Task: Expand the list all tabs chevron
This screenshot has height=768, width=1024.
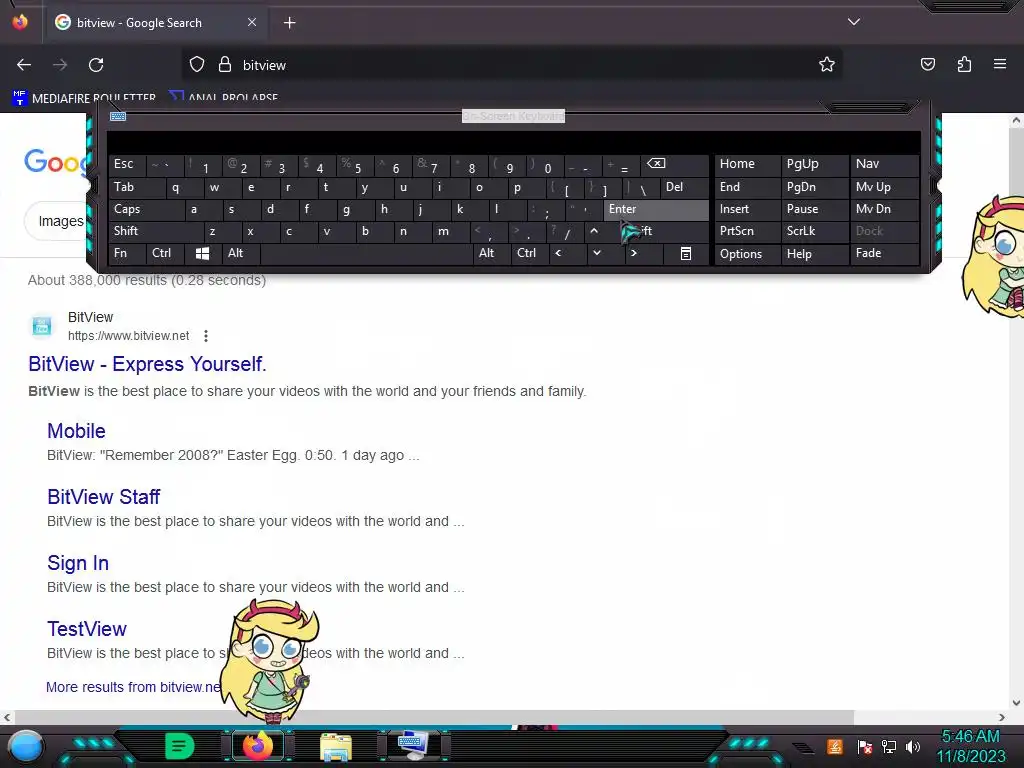Action: [x=854, y=22]
